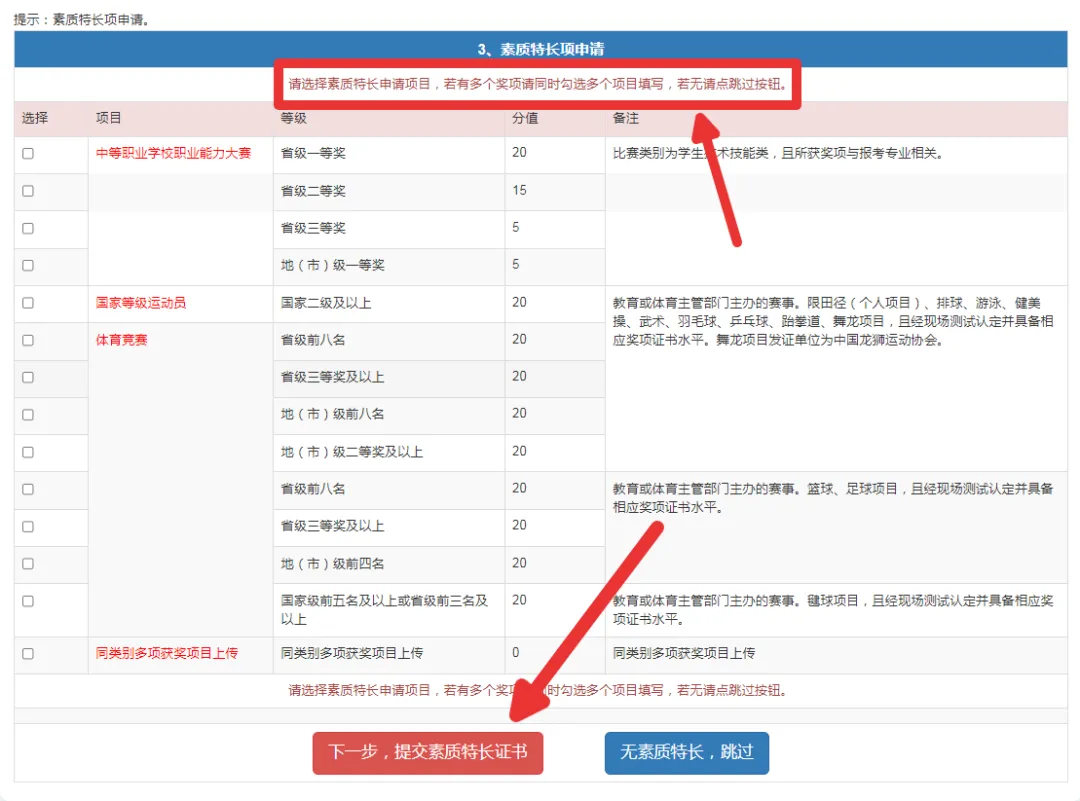Click the 分值 column header

point(526,118)
